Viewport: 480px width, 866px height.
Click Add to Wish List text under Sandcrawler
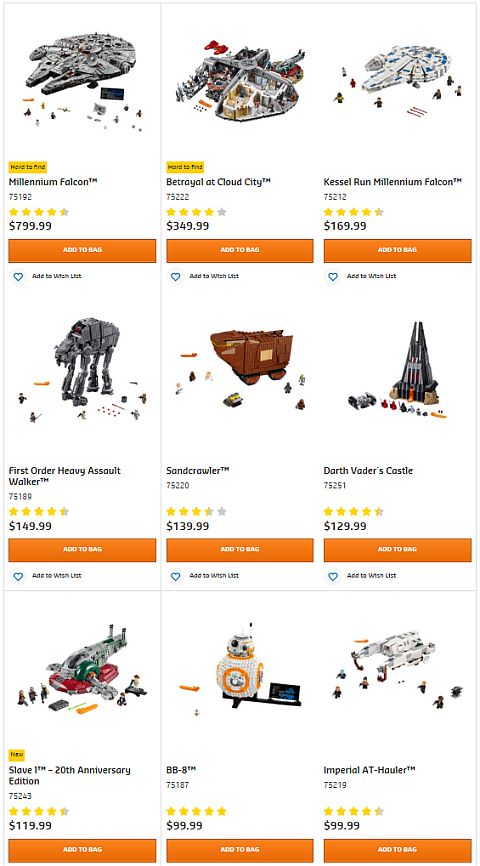click(214, 575)
